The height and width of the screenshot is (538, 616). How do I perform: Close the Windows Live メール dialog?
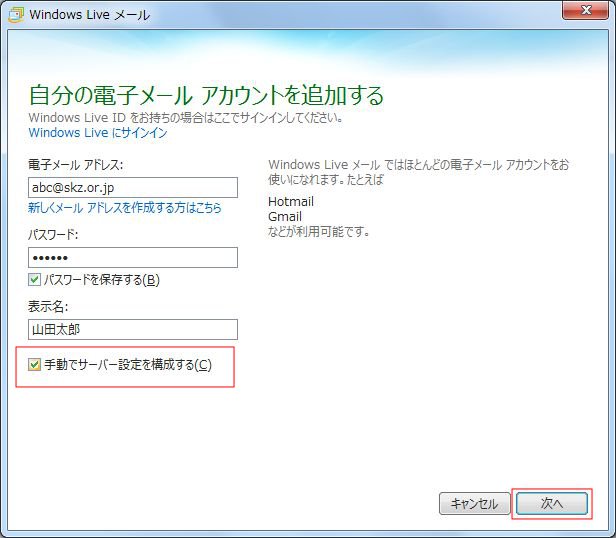pyautogui.click(x=585, y=10)
